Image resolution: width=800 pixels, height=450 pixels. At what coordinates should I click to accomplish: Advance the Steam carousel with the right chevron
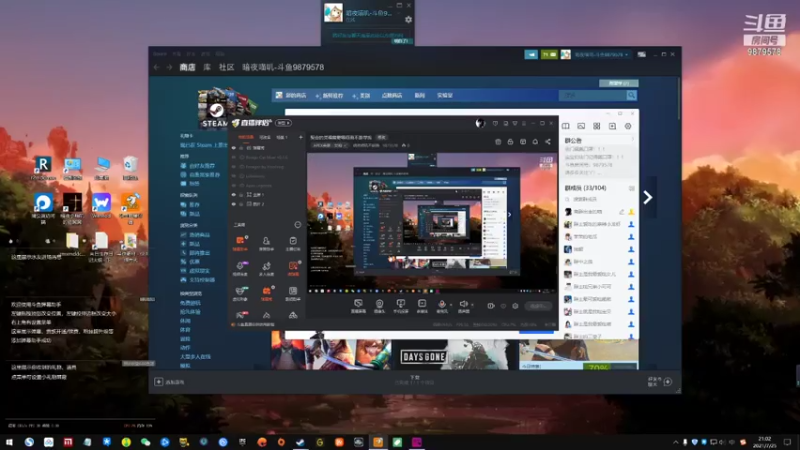648,197
